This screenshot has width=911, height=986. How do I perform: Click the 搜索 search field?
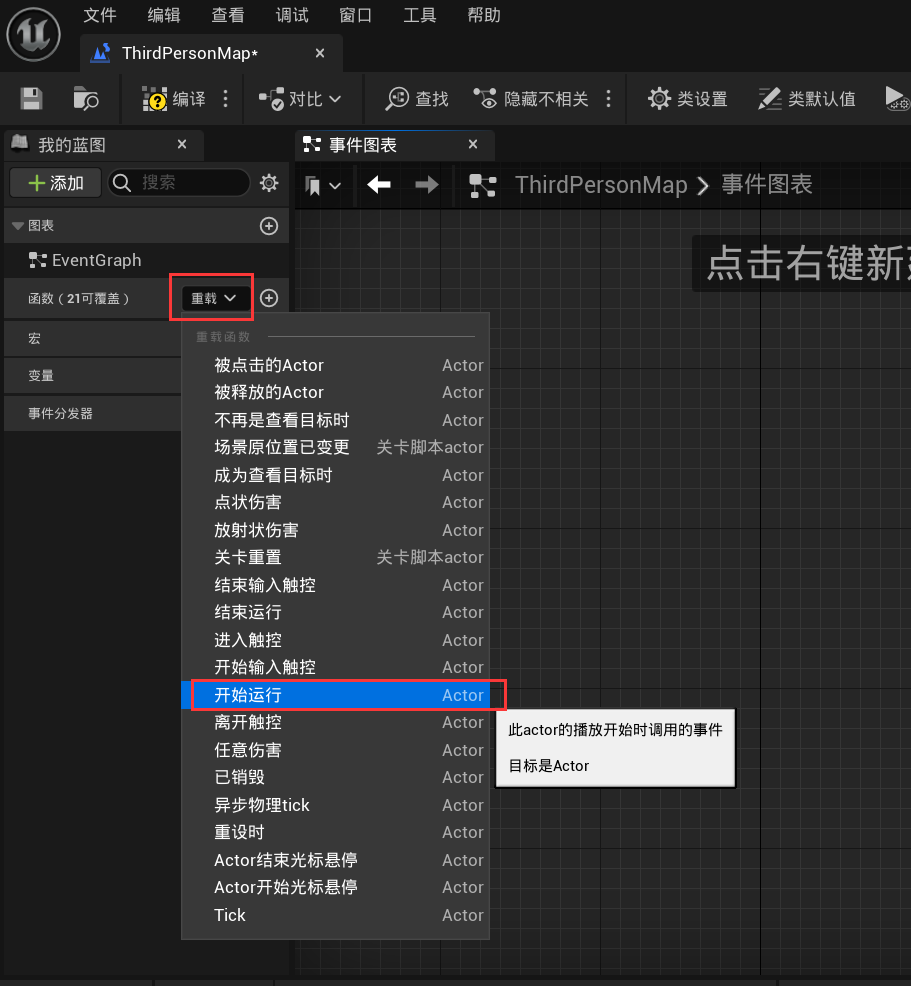pyautogui.click(x=179, y=183)
